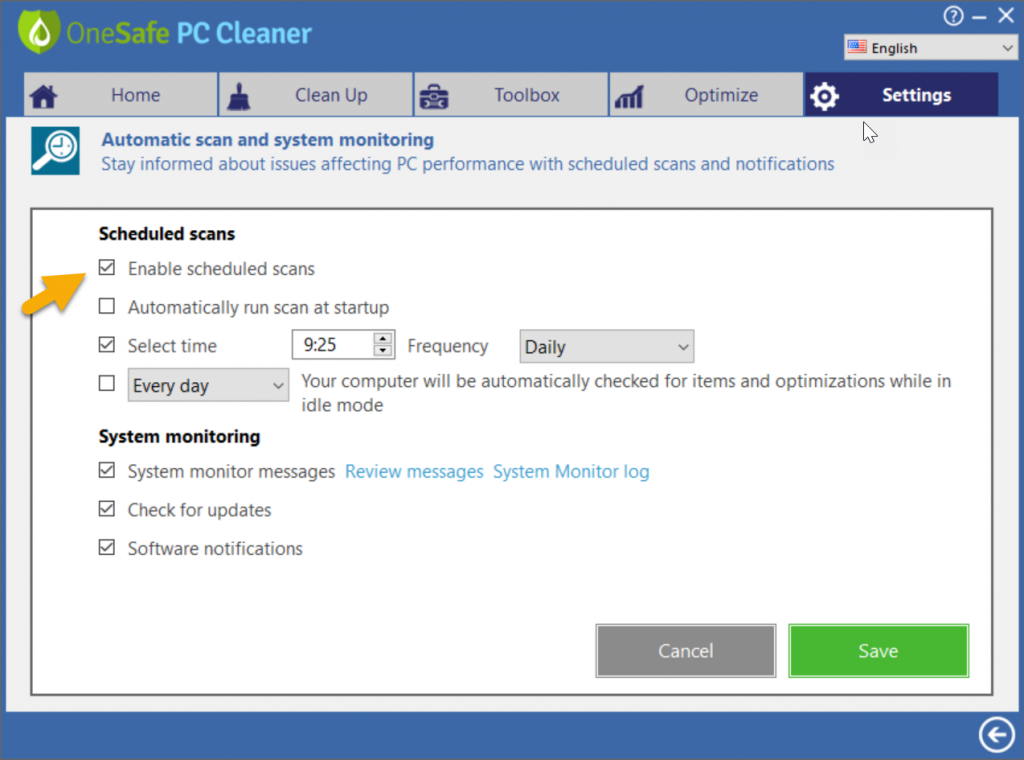
Task: Open the Review messages link
Action: [x=414, y=471]
